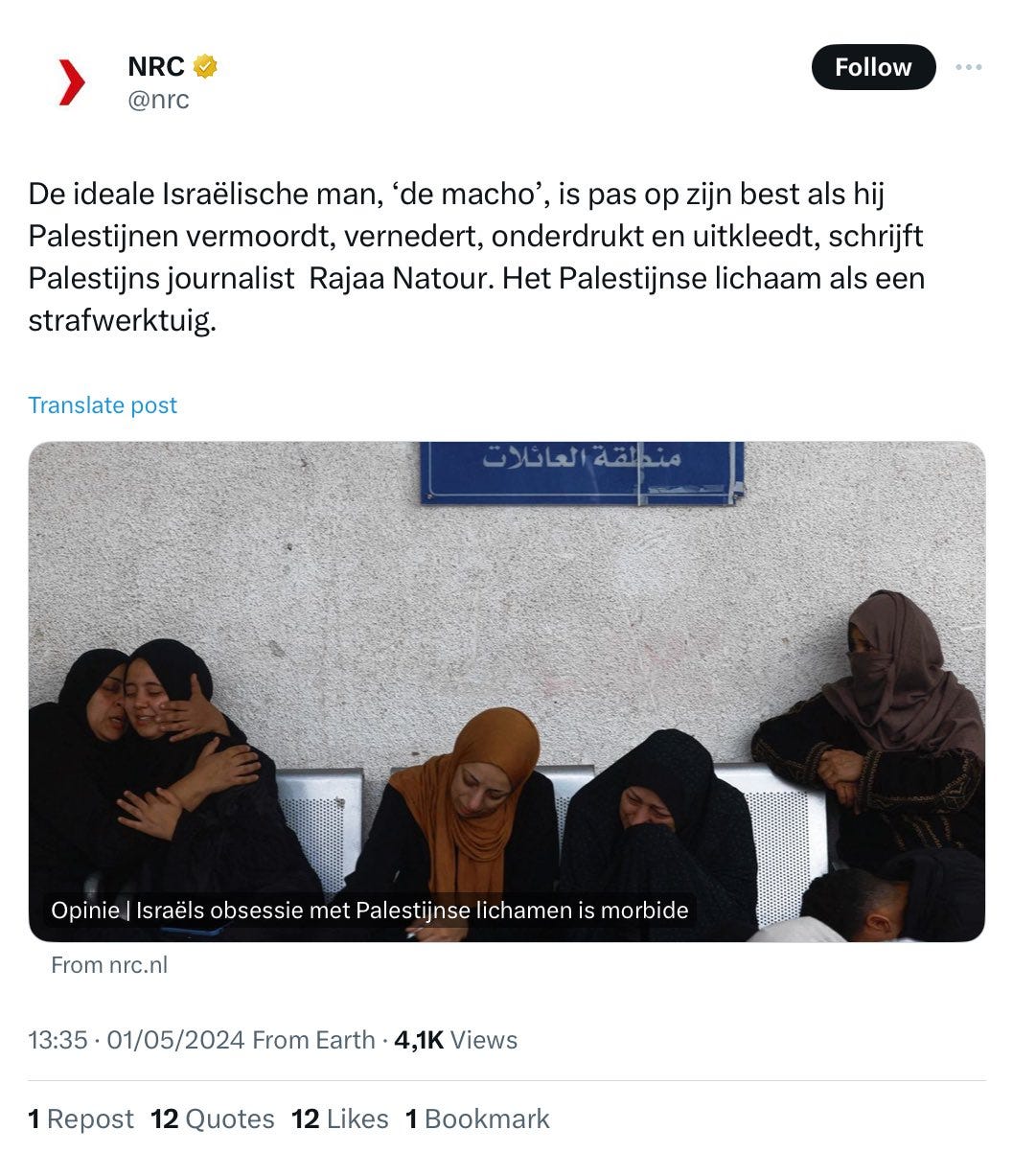Open the 13:35 · 01/05/2024 timestamp
Image resolution: width=1036 pixels, height=1153 pixels.
click(136, 1040)
